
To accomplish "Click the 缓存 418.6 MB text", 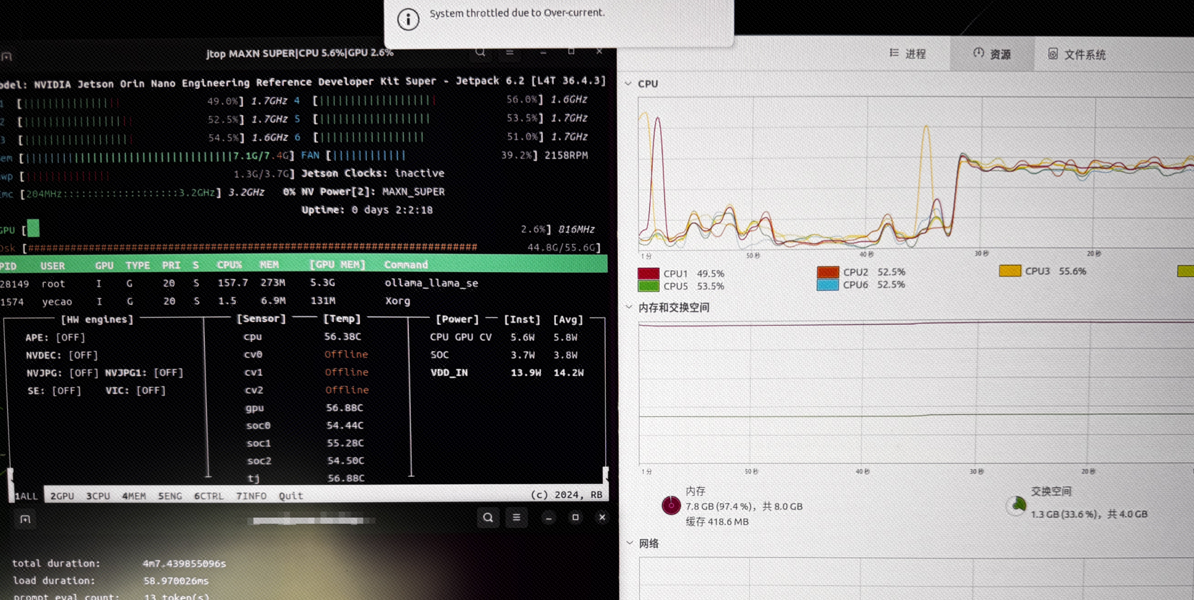I will tap(719, 522).
